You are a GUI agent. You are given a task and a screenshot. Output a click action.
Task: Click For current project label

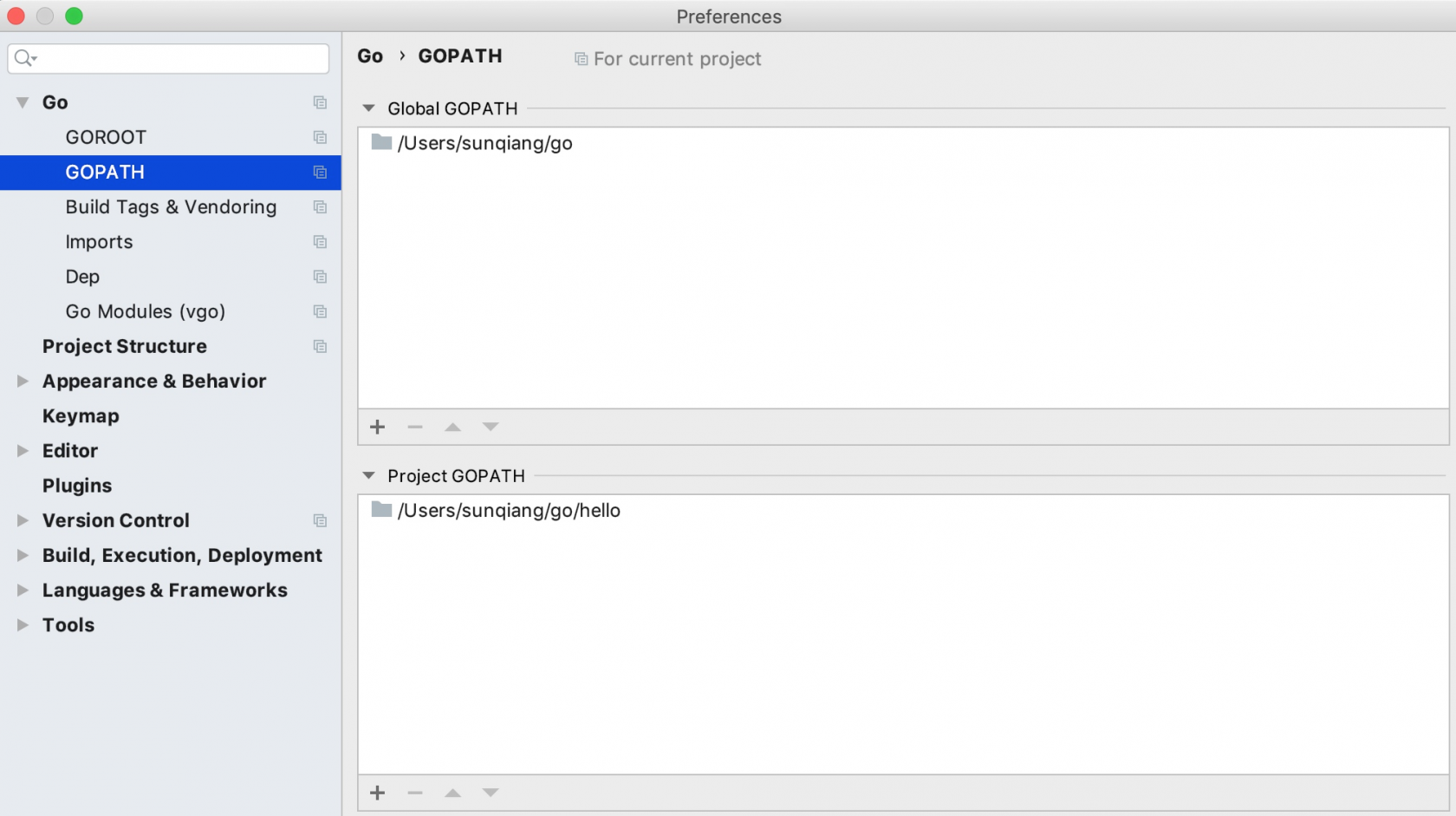(677, 59)
